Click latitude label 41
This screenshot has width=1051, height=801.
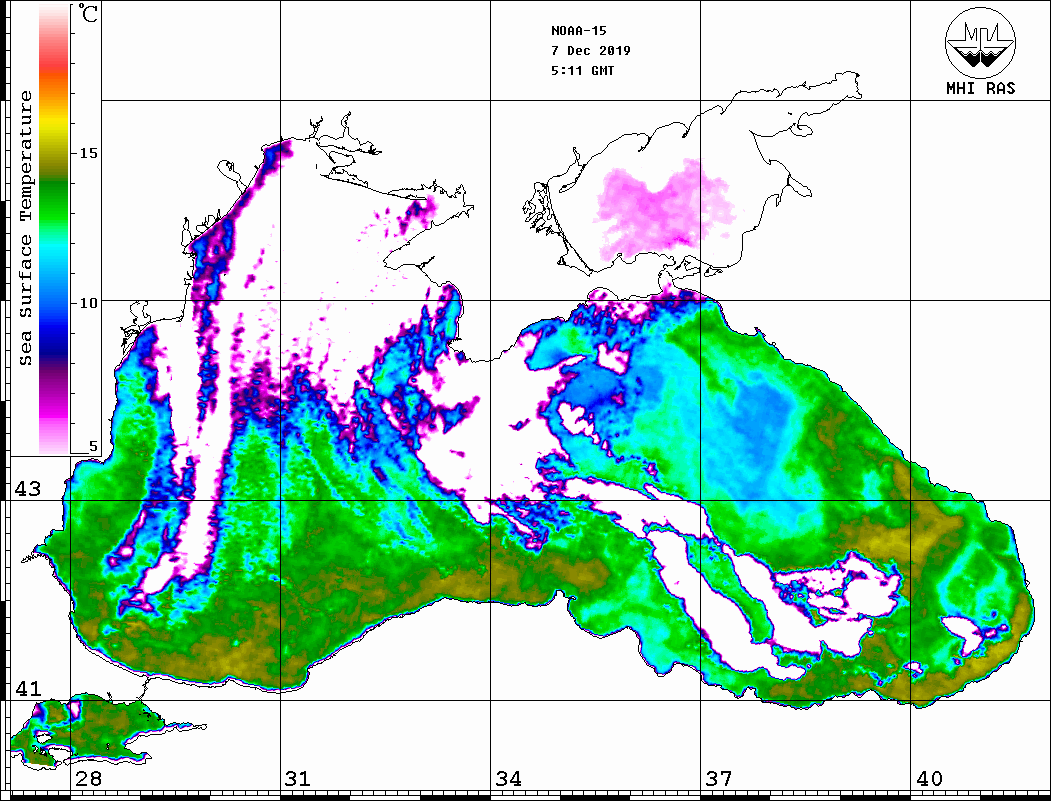[27, 688]
